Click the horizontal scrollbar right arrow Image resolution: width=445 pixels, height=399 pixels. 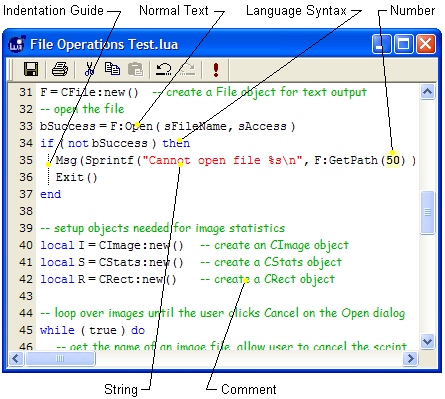coord(410,359)
